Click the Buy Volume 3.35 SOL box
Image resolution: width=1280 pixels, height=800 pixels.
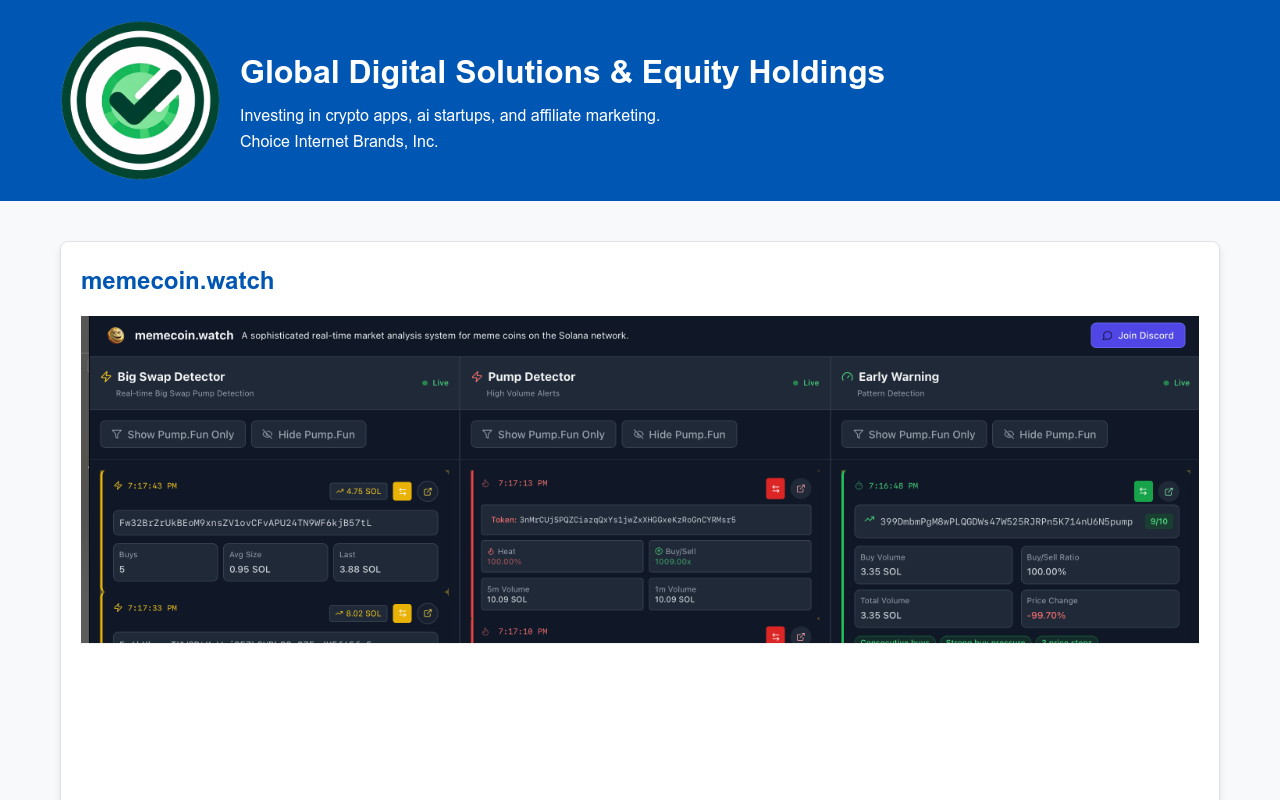coord(933,565)
